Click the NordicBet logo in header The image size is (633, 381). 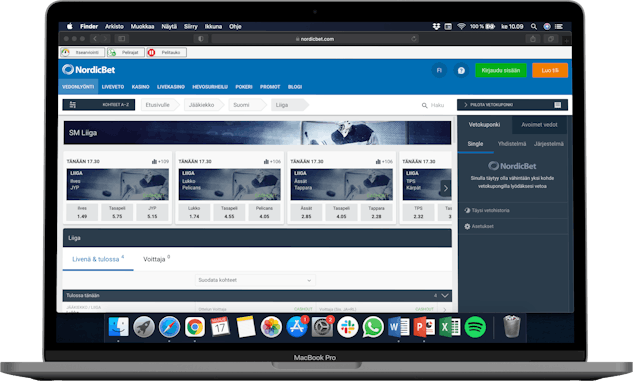click(x=89, y=70)
